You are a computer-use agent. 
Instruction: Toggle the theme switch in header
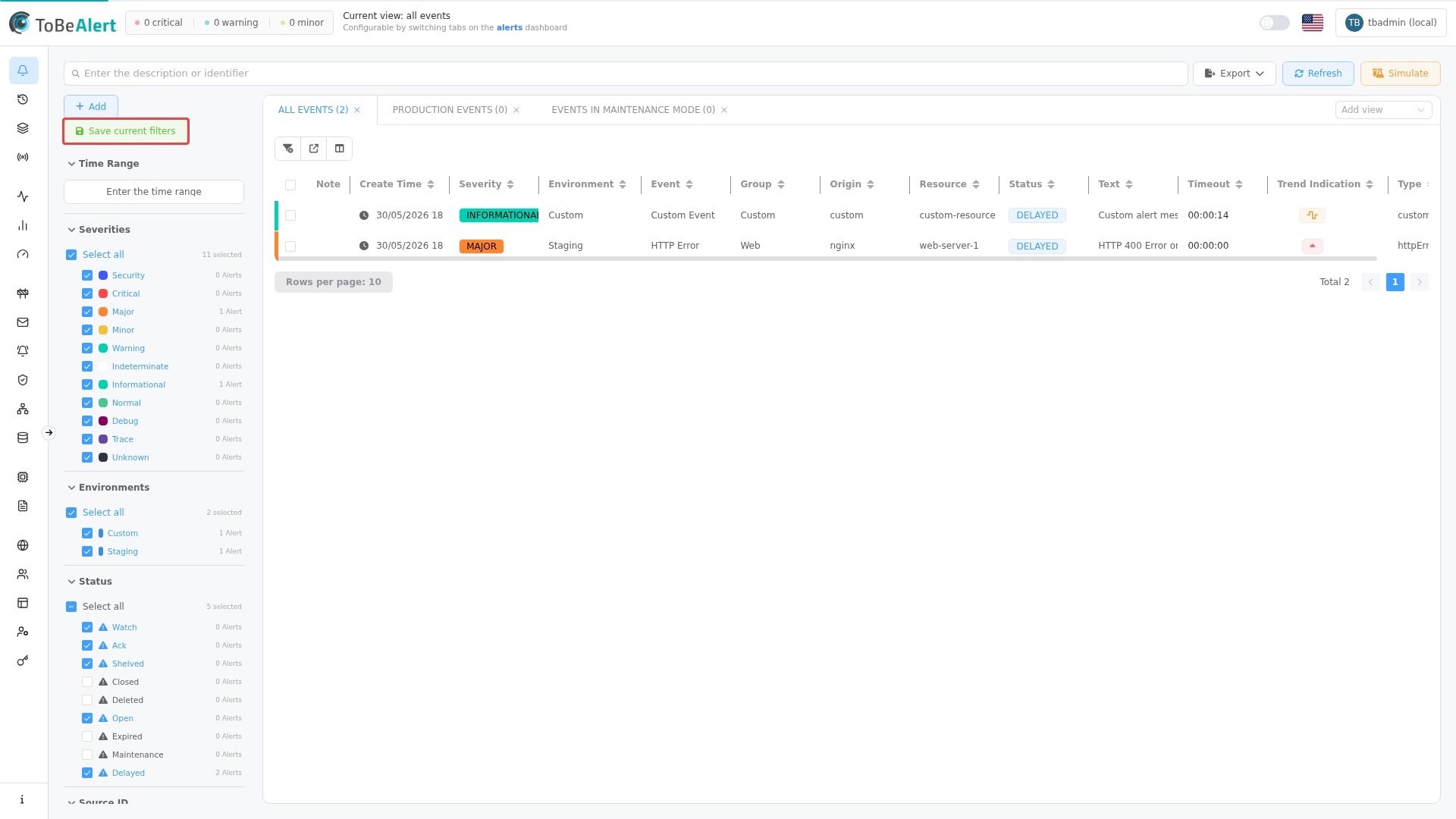click(1275, 23)
